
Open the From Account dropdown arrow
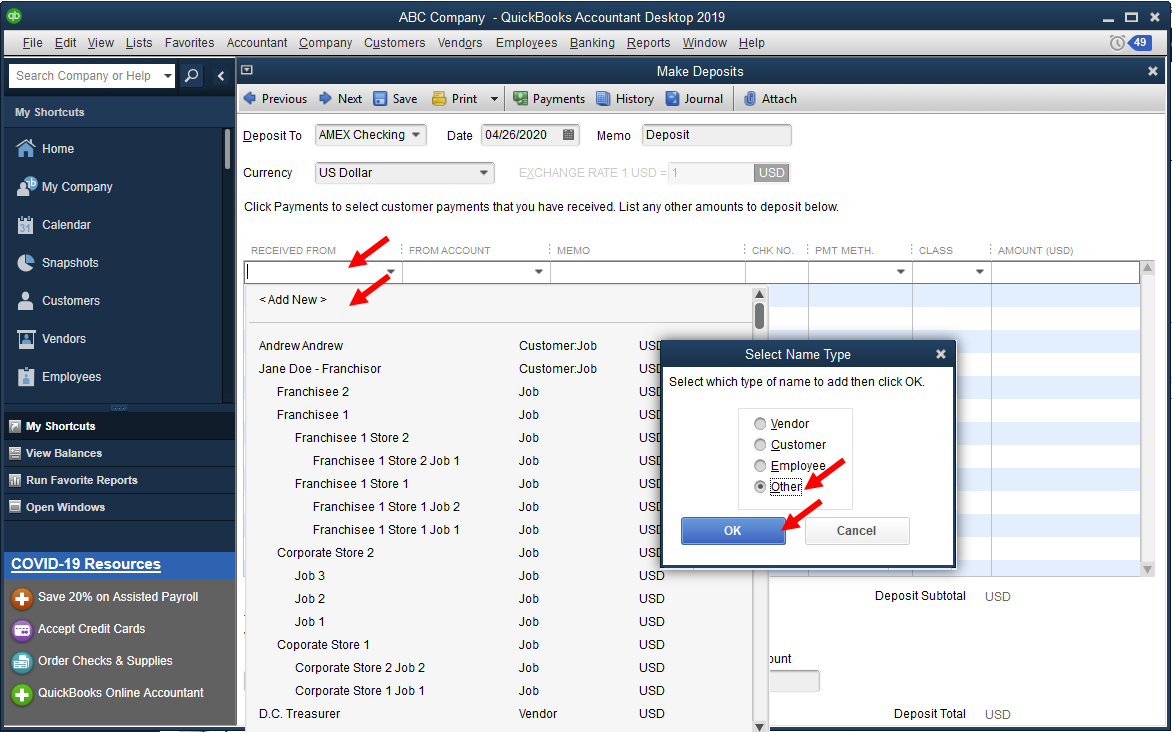click(538, 272)
